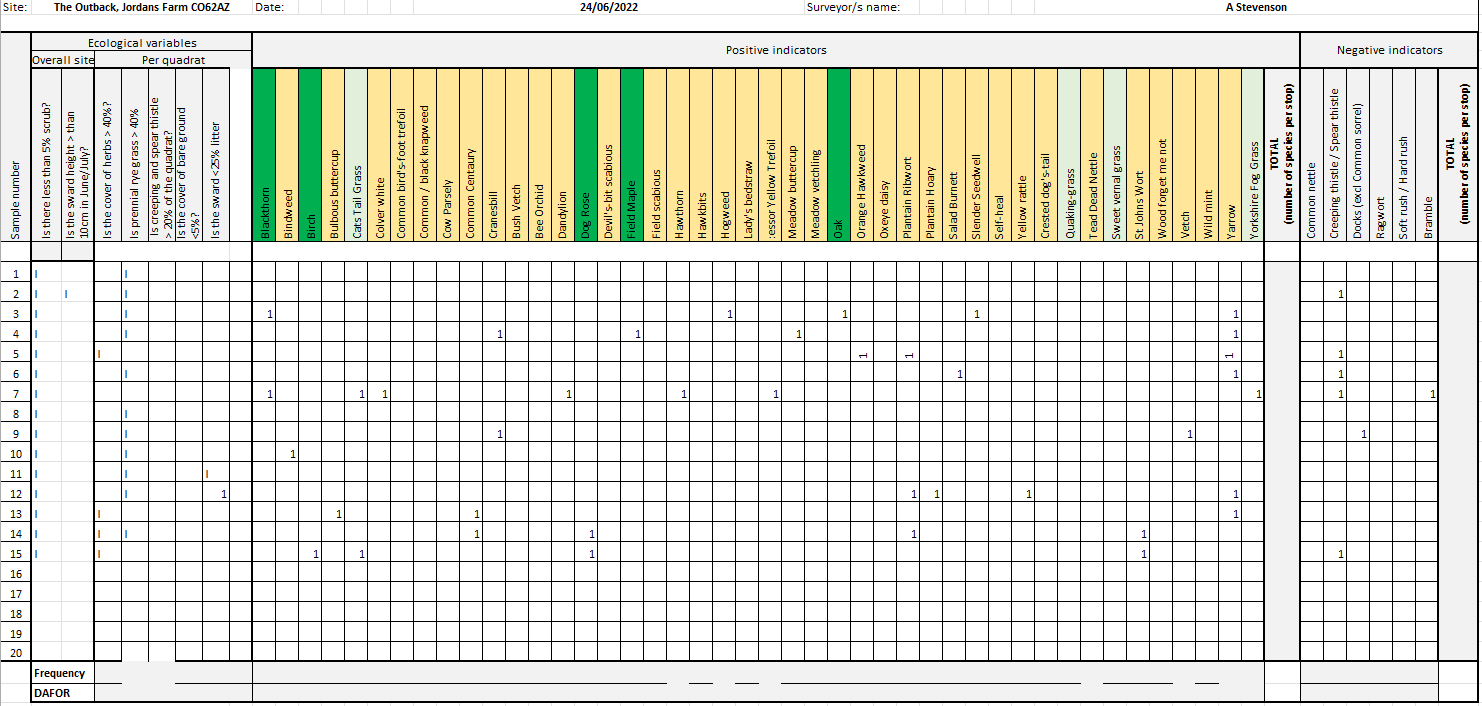The height and width of the screenshot is (706, 1482).
Task: Select the 'Positive indicators' header
Action: point(776,50)
